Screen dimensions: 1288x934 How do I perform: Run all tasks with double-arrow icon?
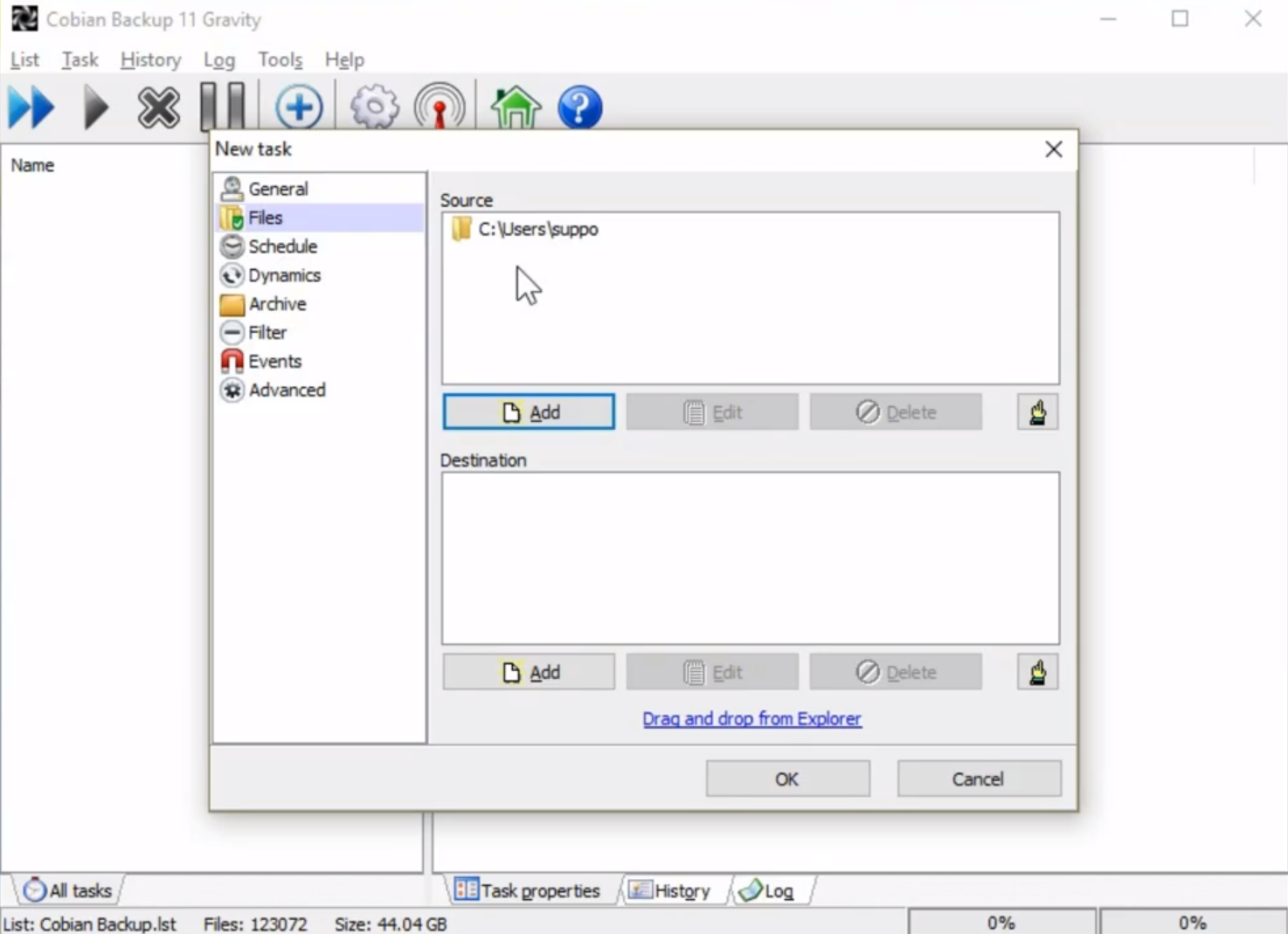click(x=31, y=108)
